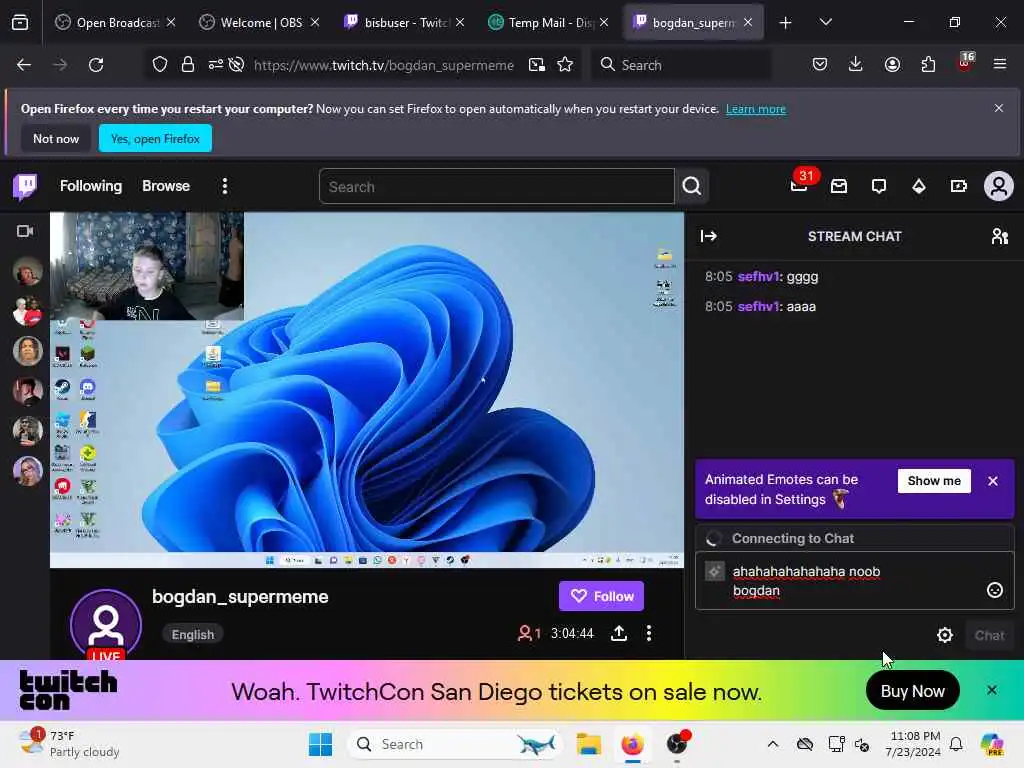Screen dimensions: 1024x768
Task: Click Buy Now for TwitchCon tickets
Action: click(x=912, y=691)
